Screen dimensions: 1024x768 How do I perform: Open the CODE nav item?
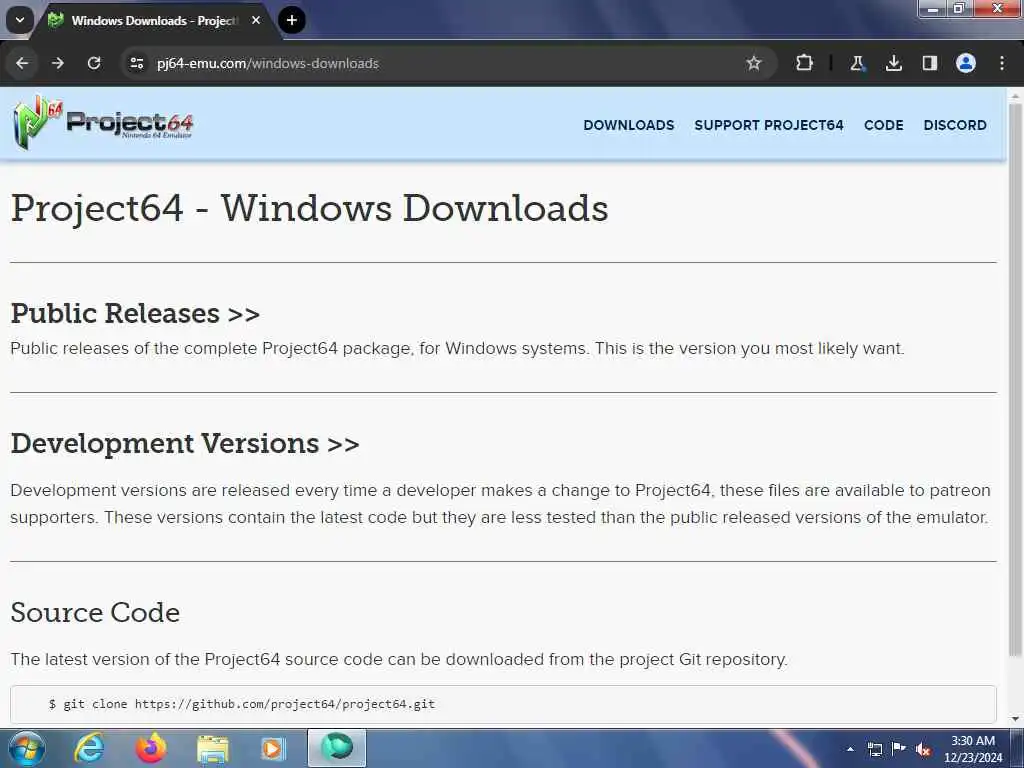884,125
